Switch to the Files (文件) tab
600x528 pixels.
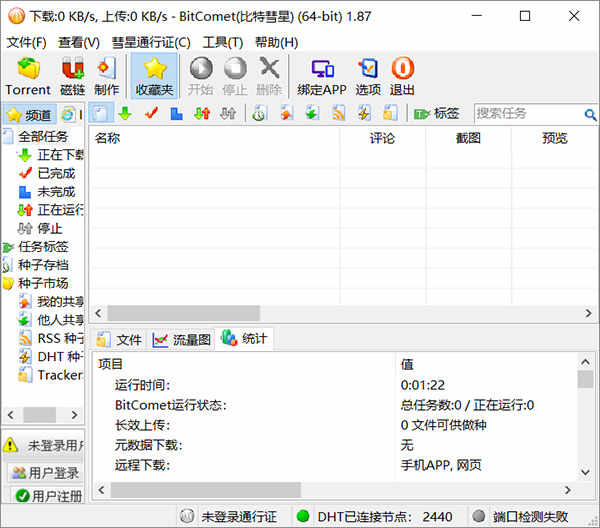[119, 339]
